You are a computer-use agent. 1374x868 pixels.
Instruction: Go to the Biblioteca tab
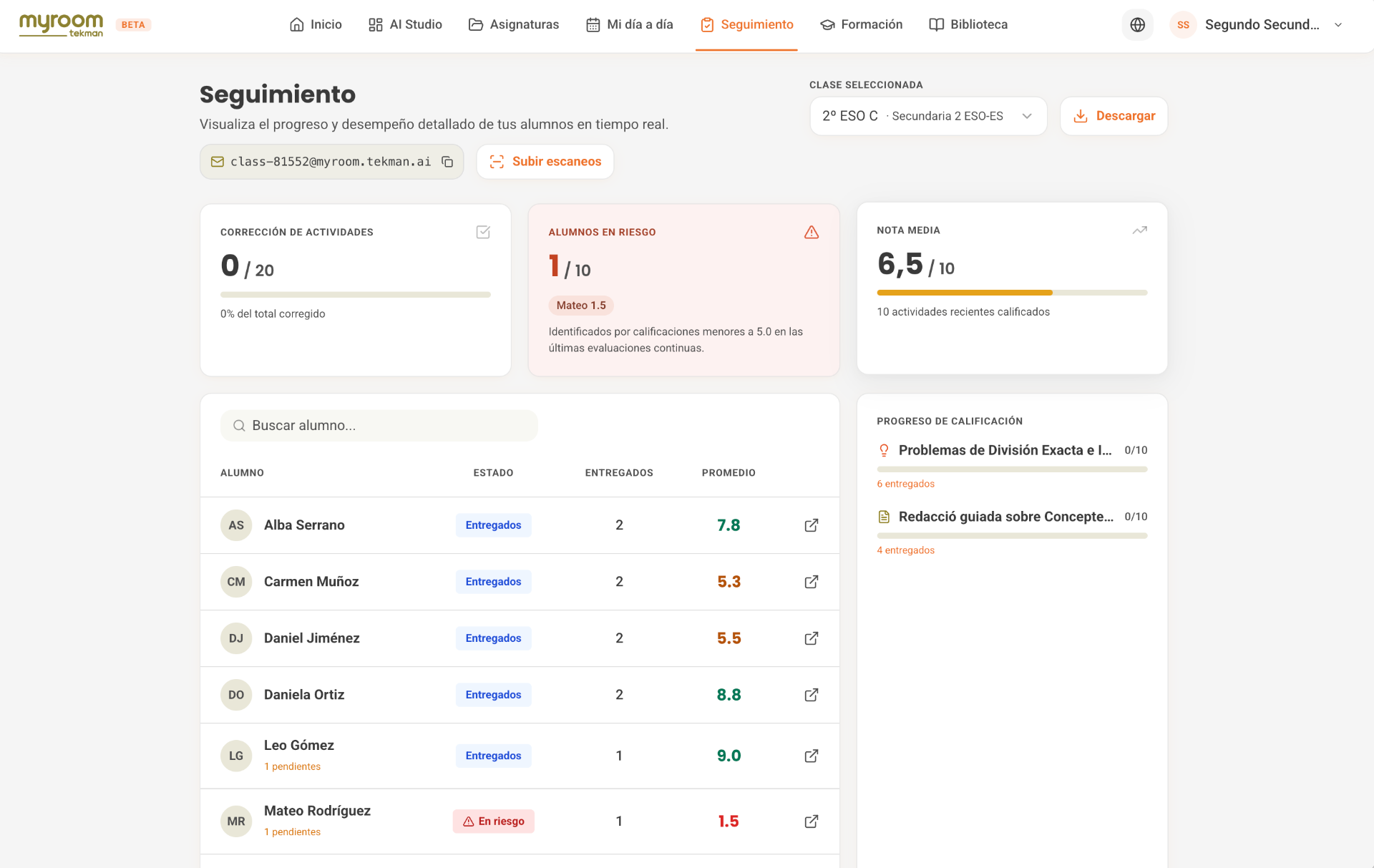coord(968,25)
